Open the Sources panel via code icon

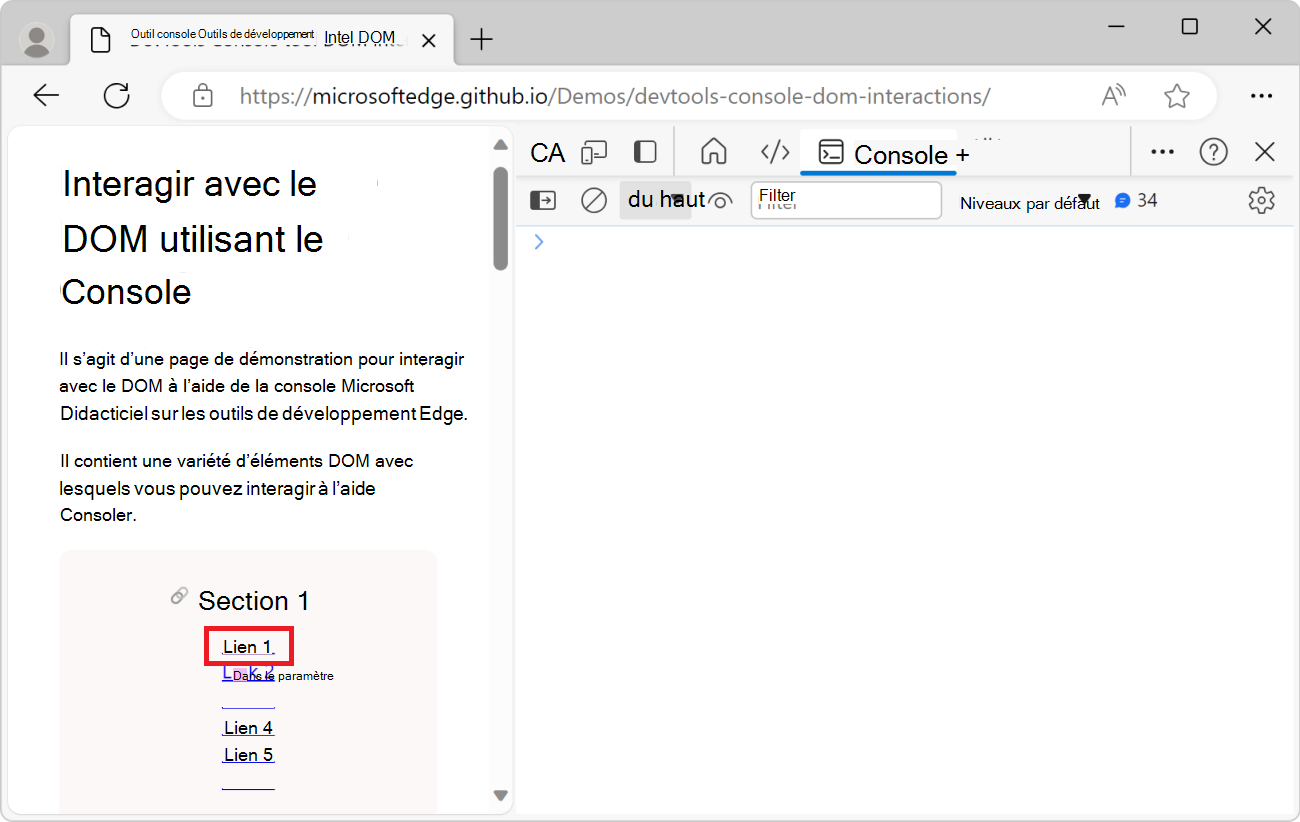click(x=775, y=152)
